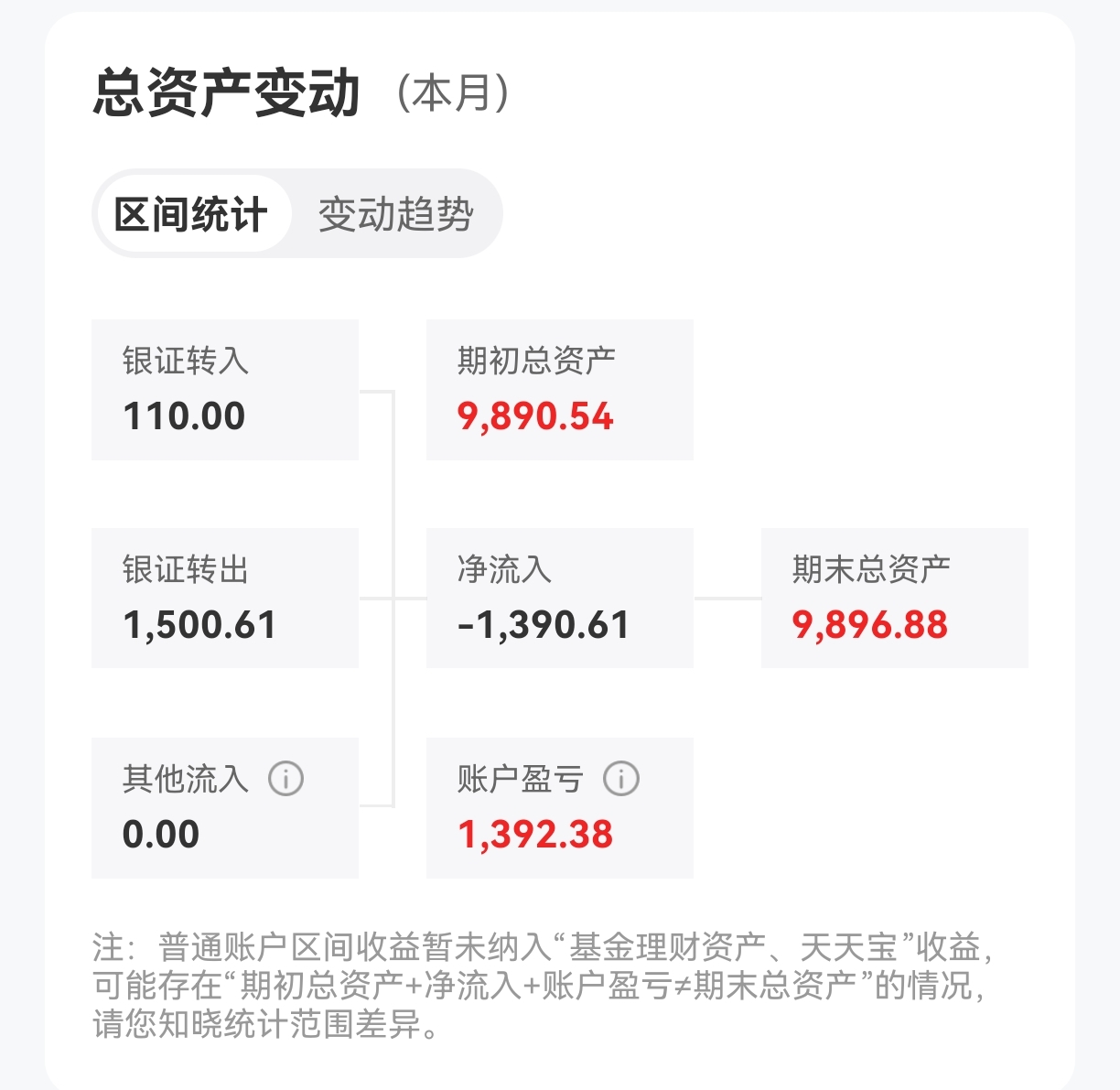Switch to the 区间统计 tab
Viewport: 1120px width, 1090px height.
point(191,214)
